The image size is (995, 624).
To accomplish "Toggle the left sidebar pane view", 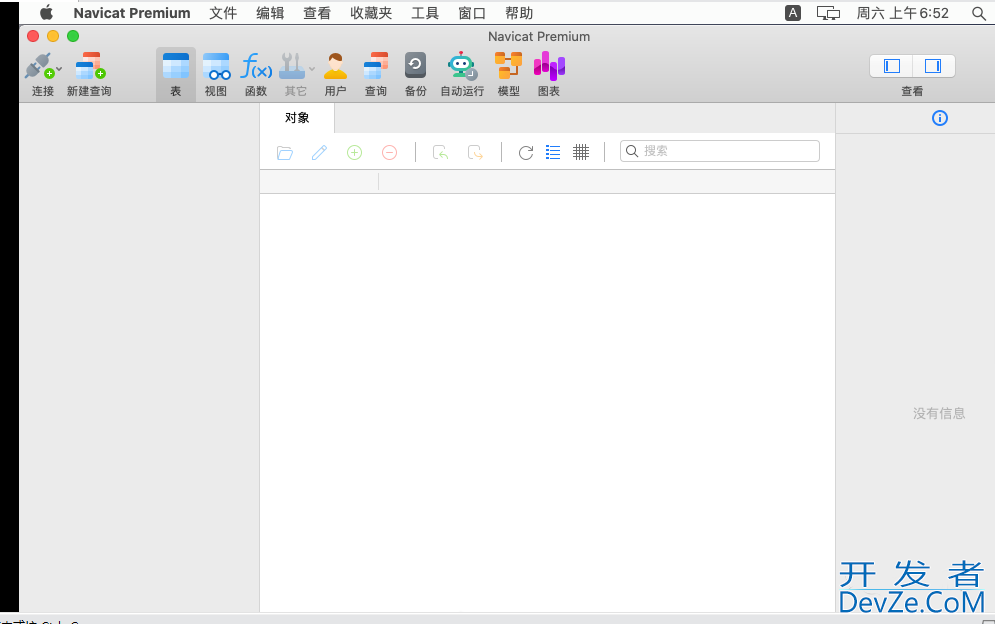I will pos(892,66).
